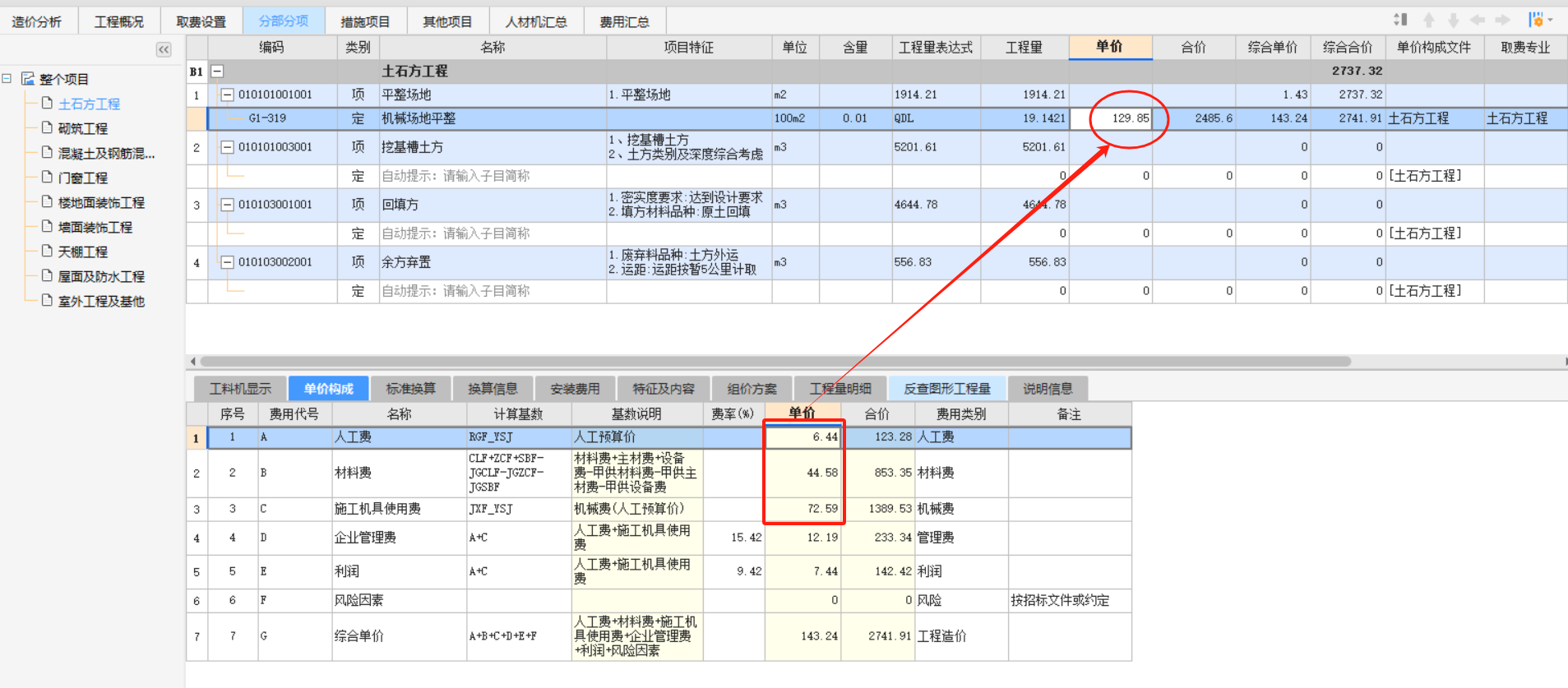Click the document icon beside 砌筑工程
Screen dimensions: 1568x688
48,127
